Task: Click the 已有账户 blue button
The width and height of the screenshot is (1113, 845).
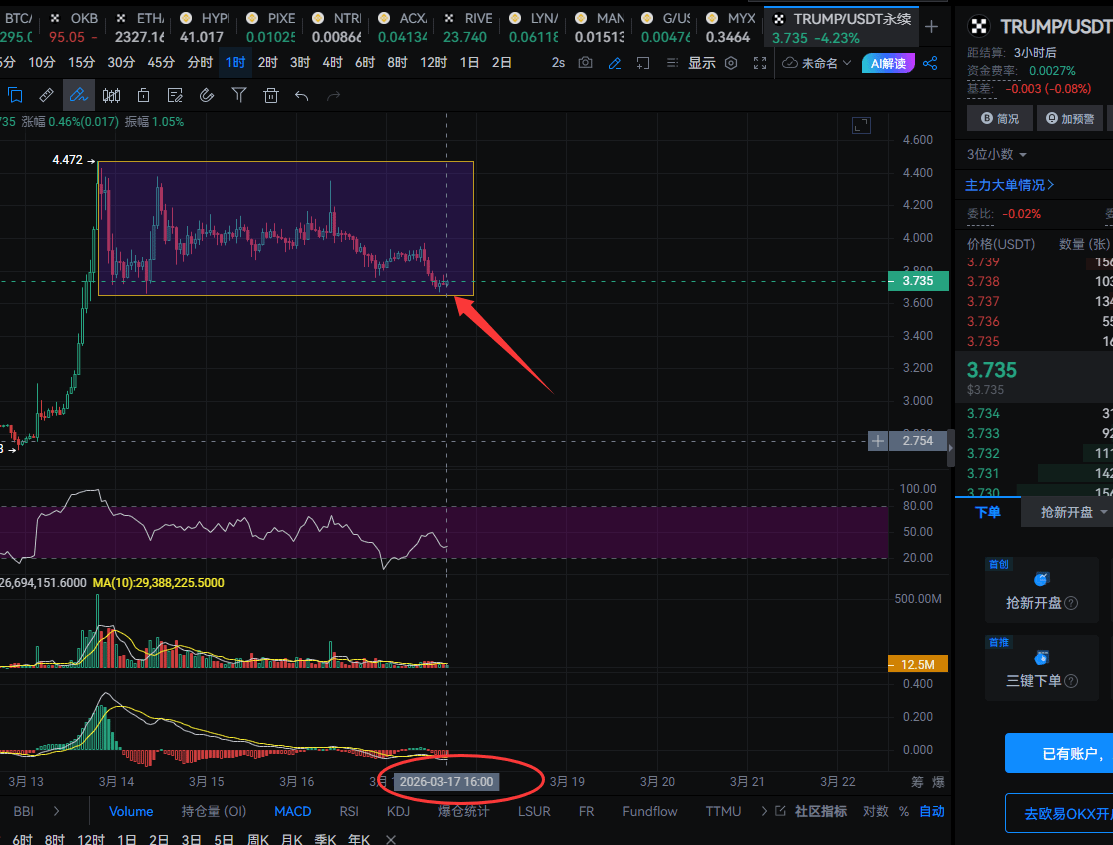Action: pos(1059,753)
